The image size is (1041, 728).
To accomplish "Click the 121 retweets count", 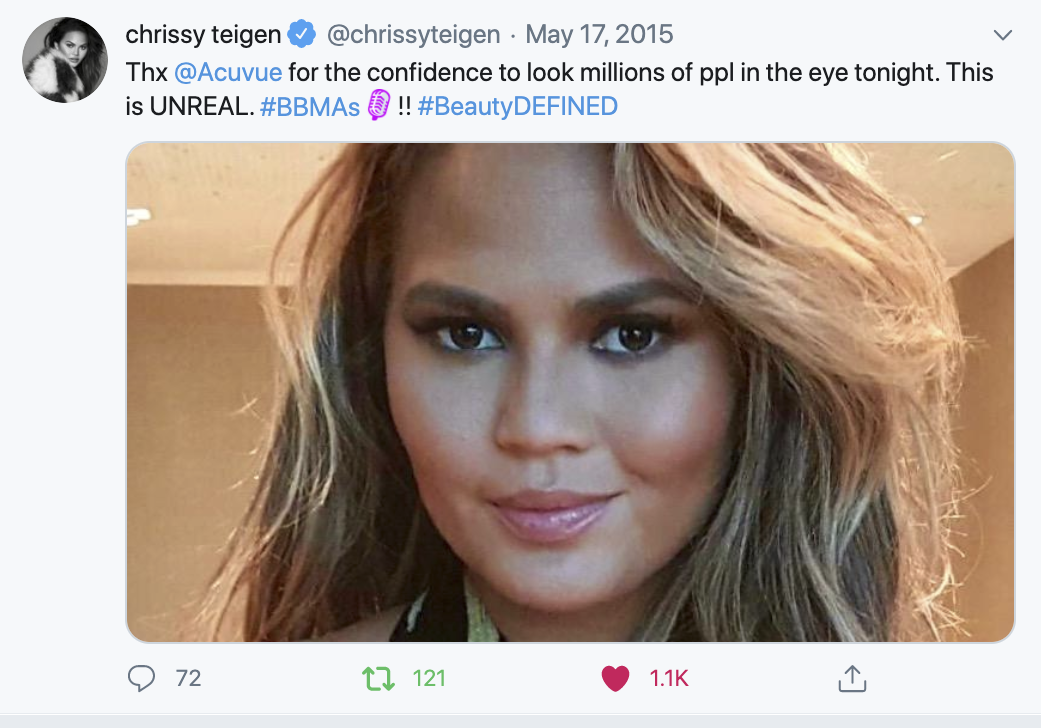I will click(429, 679).
